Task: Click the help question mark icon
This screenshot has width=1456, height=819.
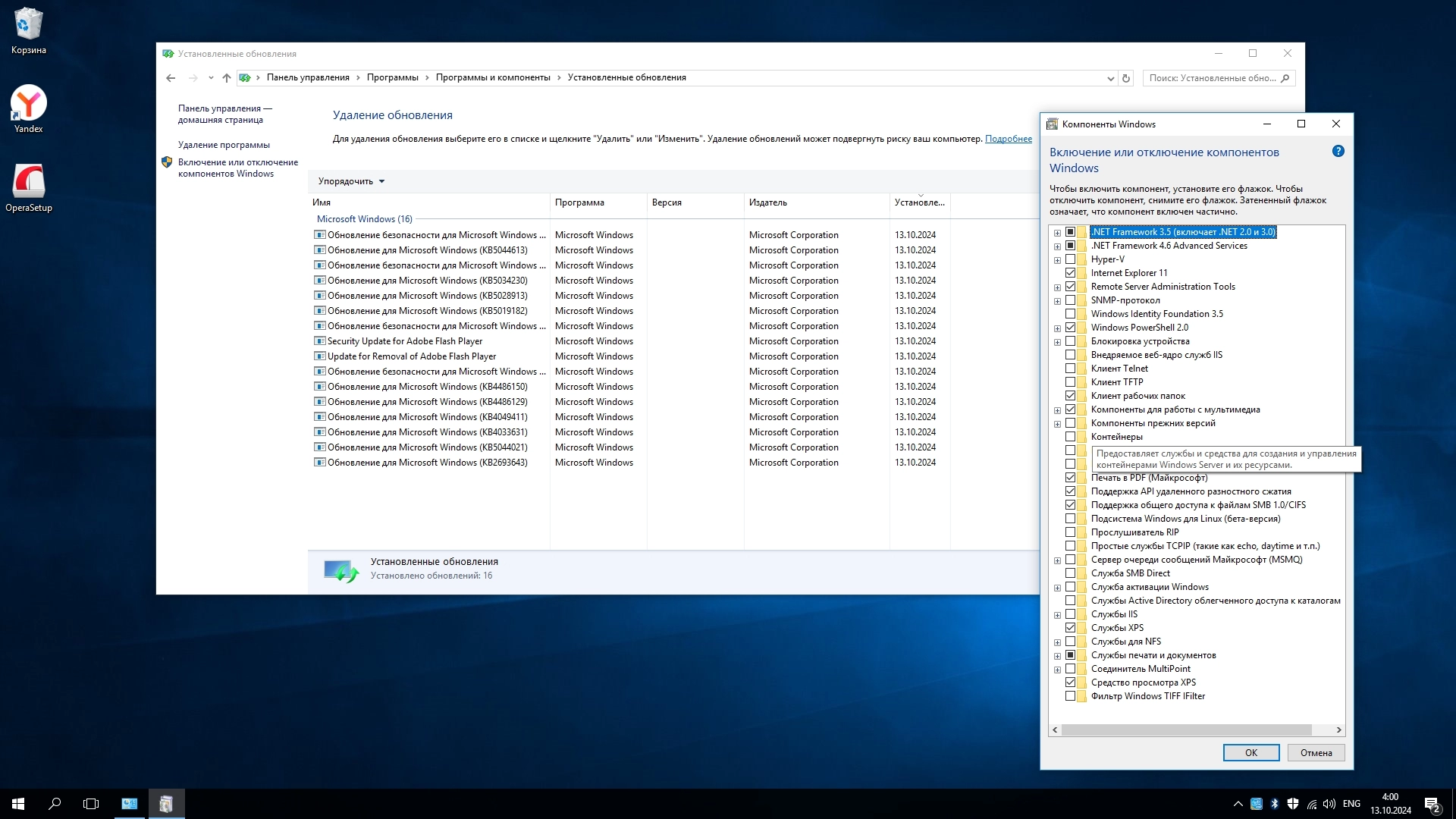Action: (x=1338, y=151)
